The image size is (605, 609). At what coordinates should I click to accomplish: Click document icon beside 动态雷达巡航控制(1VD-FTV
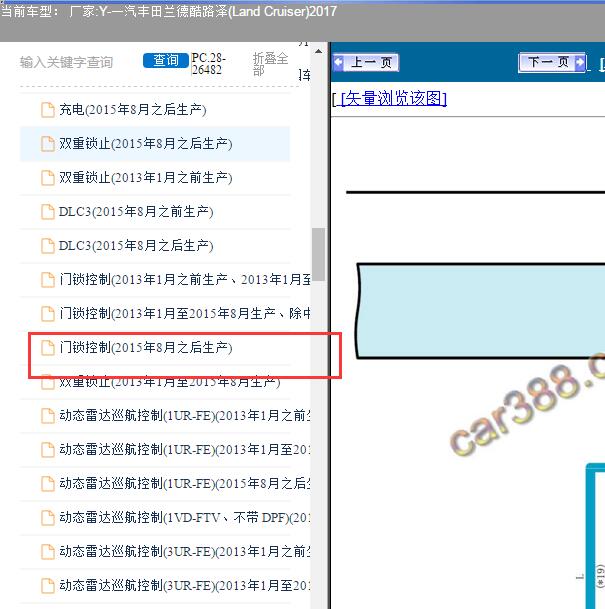point(48,518)
